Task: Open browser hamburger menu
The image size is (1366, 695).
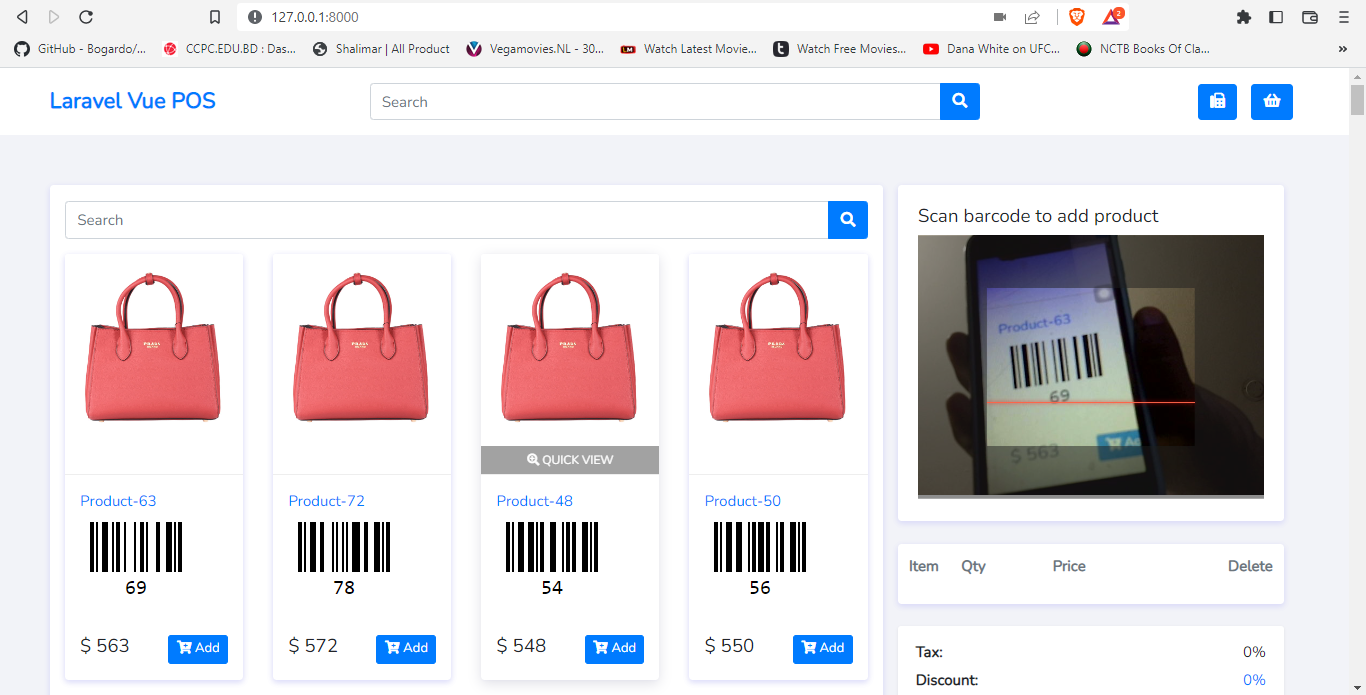Action: click(x=1343, y=17)
